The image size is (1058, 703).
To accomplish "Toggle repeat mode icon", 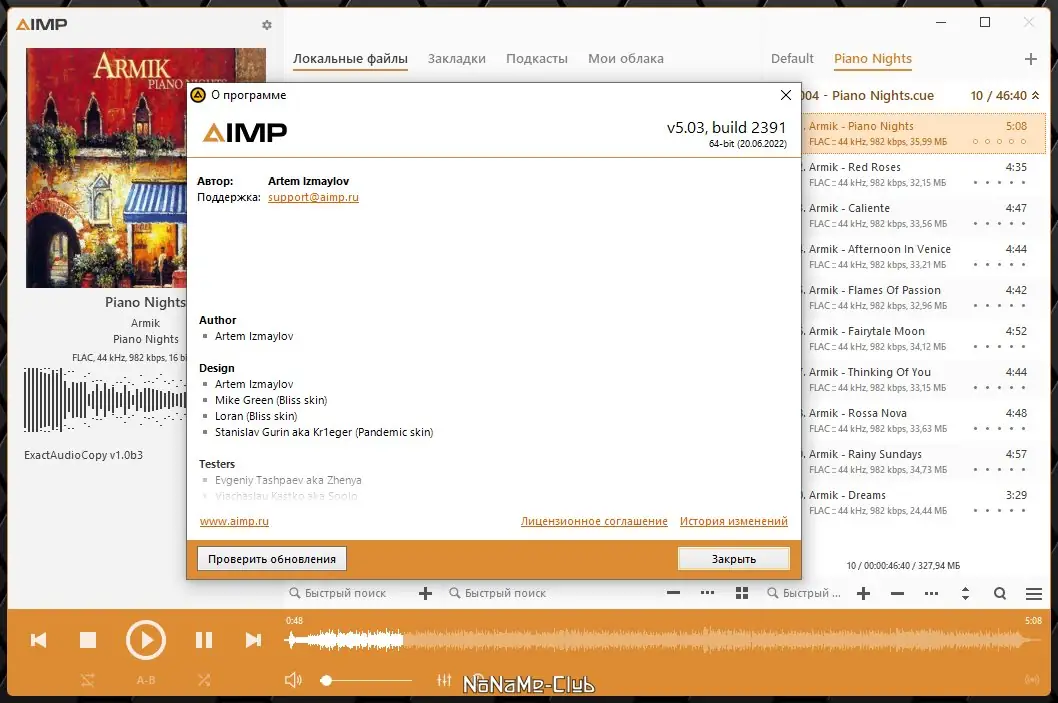I will pos(88,680).
